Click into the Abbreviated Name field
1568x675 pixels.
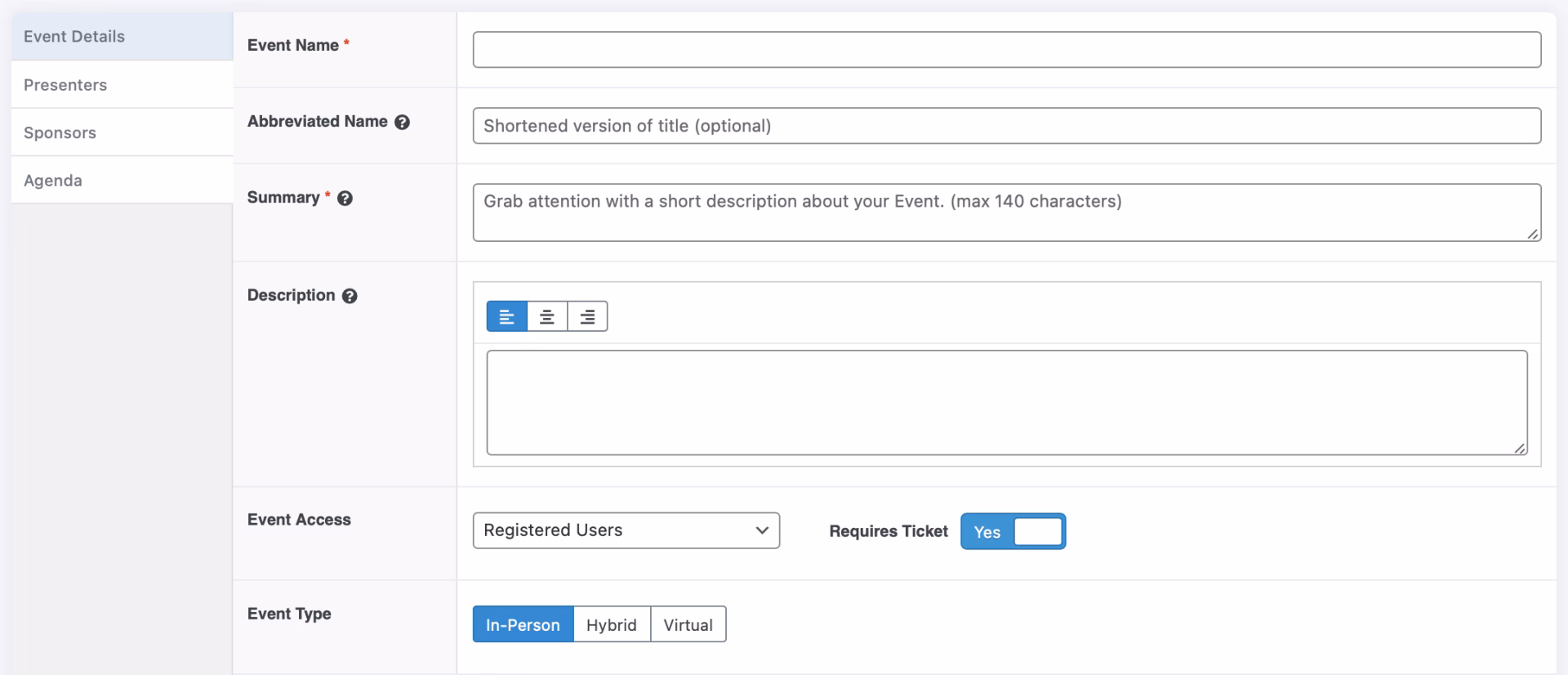coord(1006,126)
